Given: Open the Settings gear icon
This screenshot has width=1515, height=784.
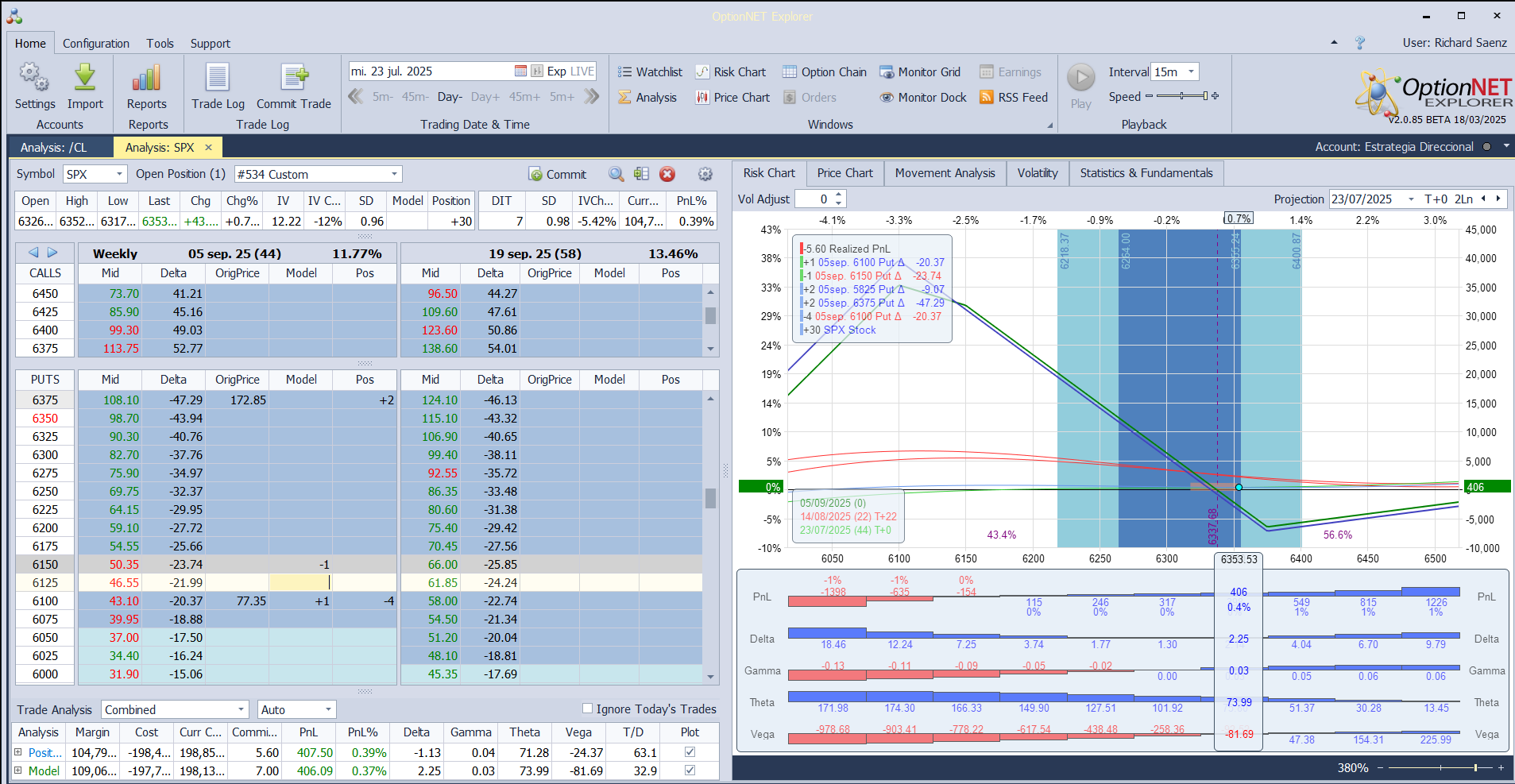Looking at the screenshot, I should (x=34, y=78).
